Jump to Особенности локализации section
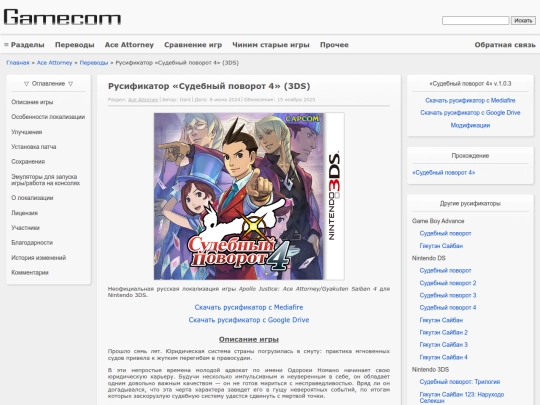This screenshot has width=540, height=405. [x=48, y=117]
